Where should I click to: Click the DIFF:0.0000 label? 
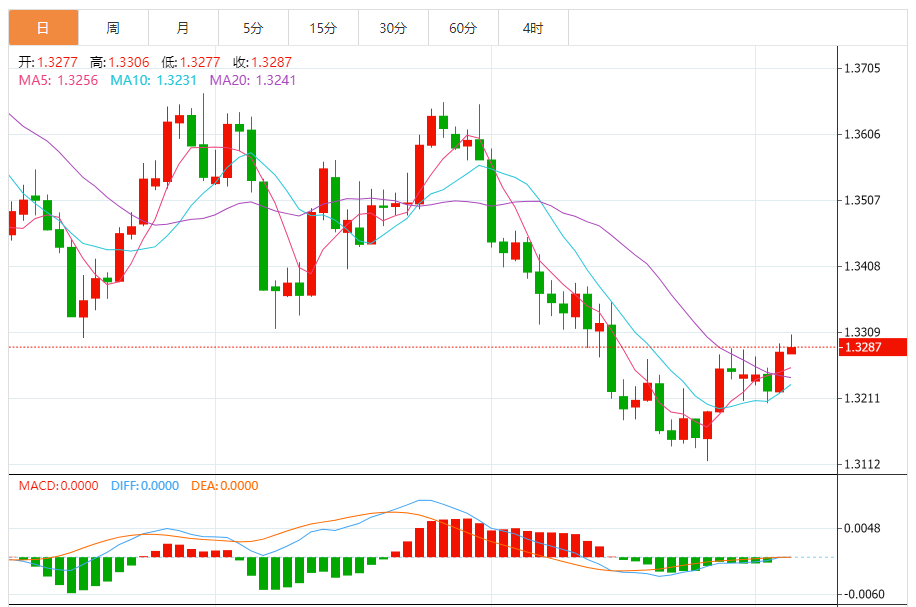coord(145,485)
